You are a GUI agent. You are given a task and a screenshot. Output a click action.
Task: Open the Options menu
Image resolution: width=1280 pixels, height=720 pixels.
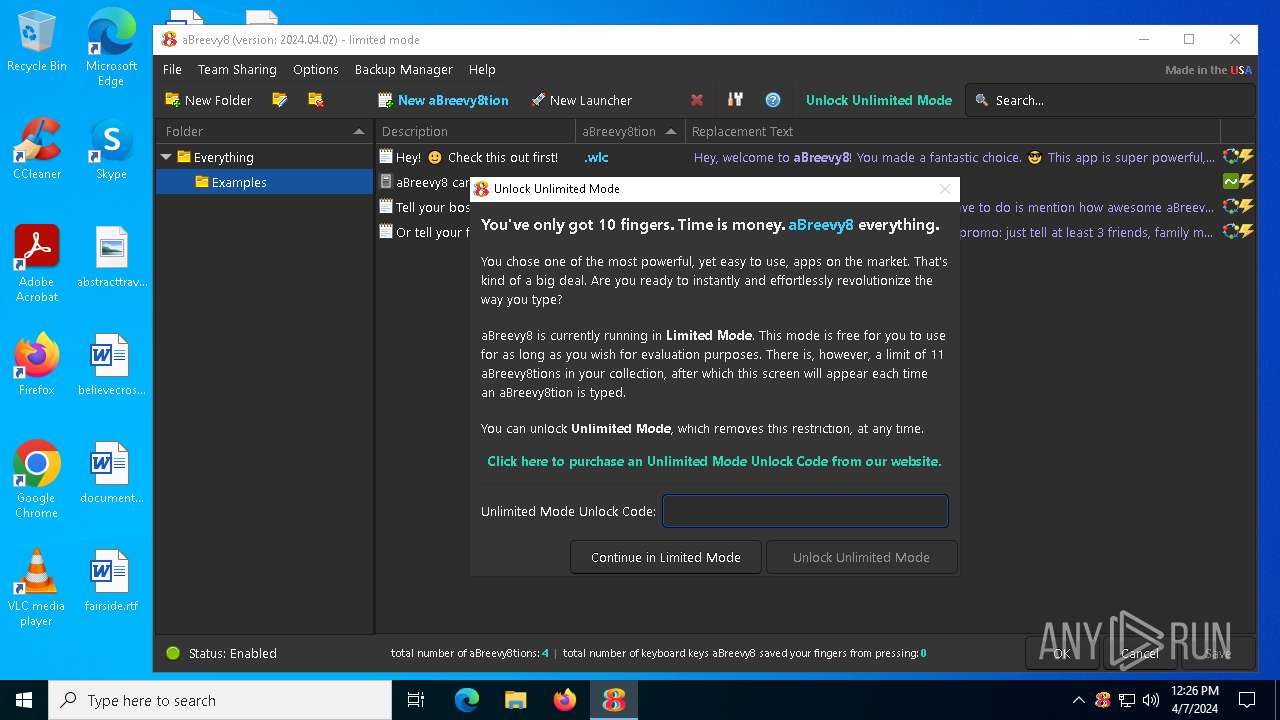coord(316,69)
